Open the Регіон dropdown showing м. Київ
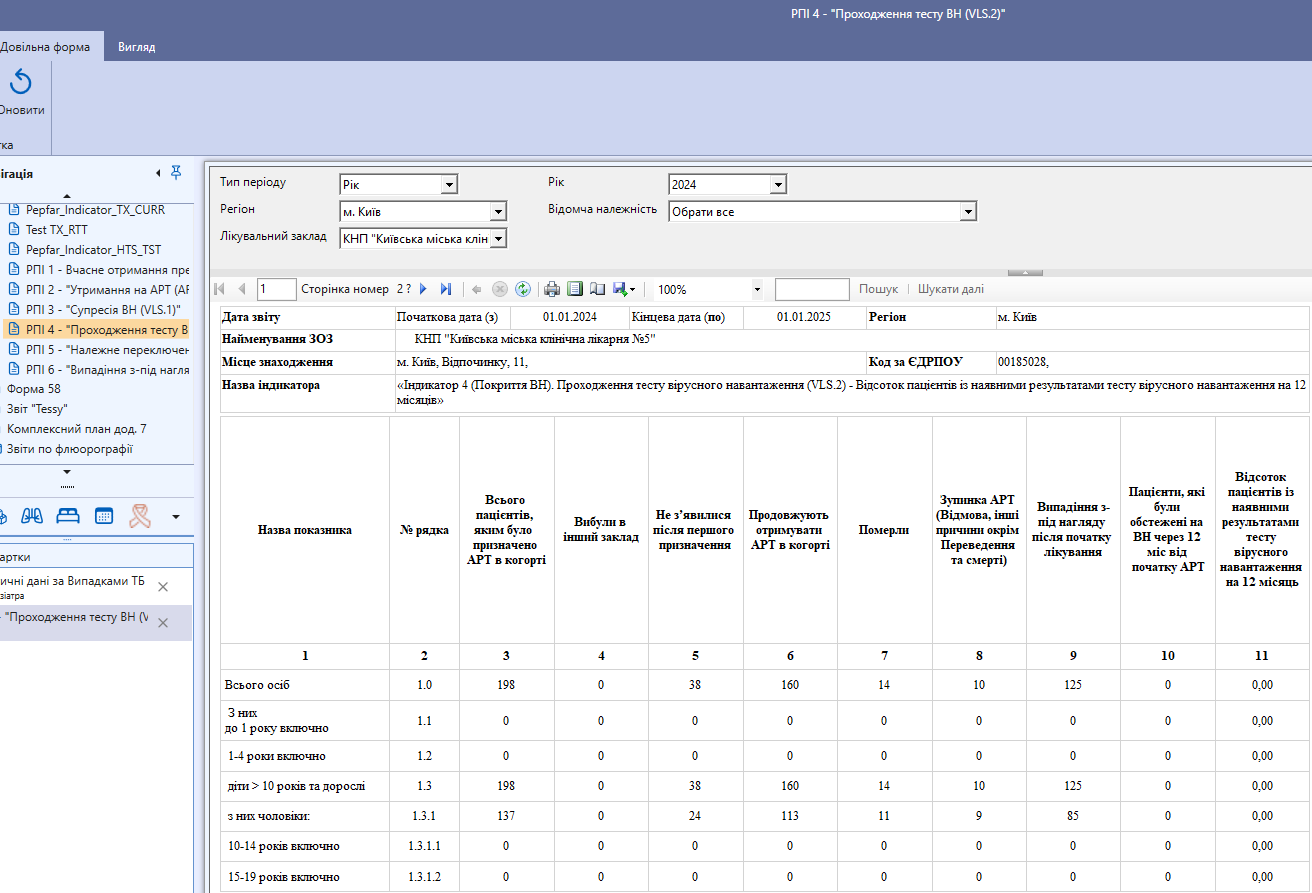 [498, 212]
